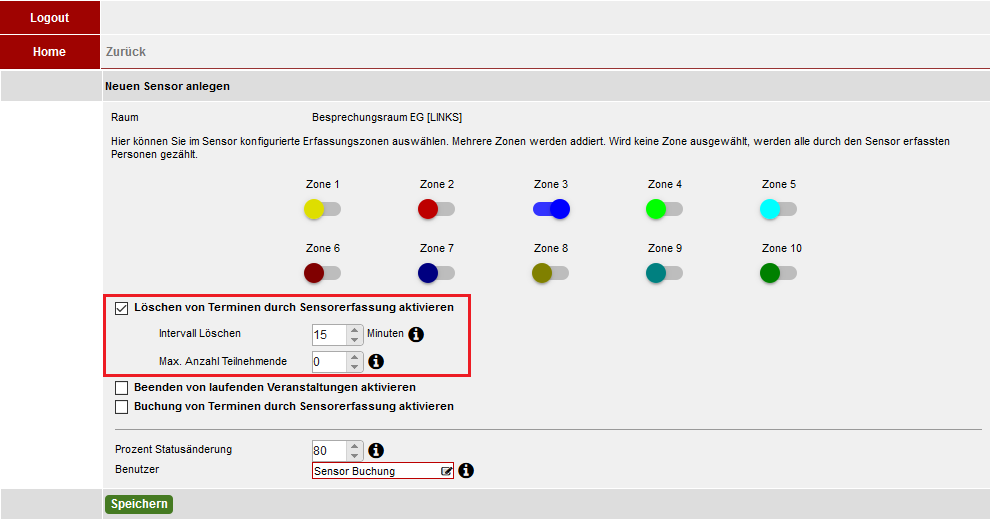Enable Zone 5 cyan switch
The height and width of the screenshot is (520, 991).
tap(778, 209)
